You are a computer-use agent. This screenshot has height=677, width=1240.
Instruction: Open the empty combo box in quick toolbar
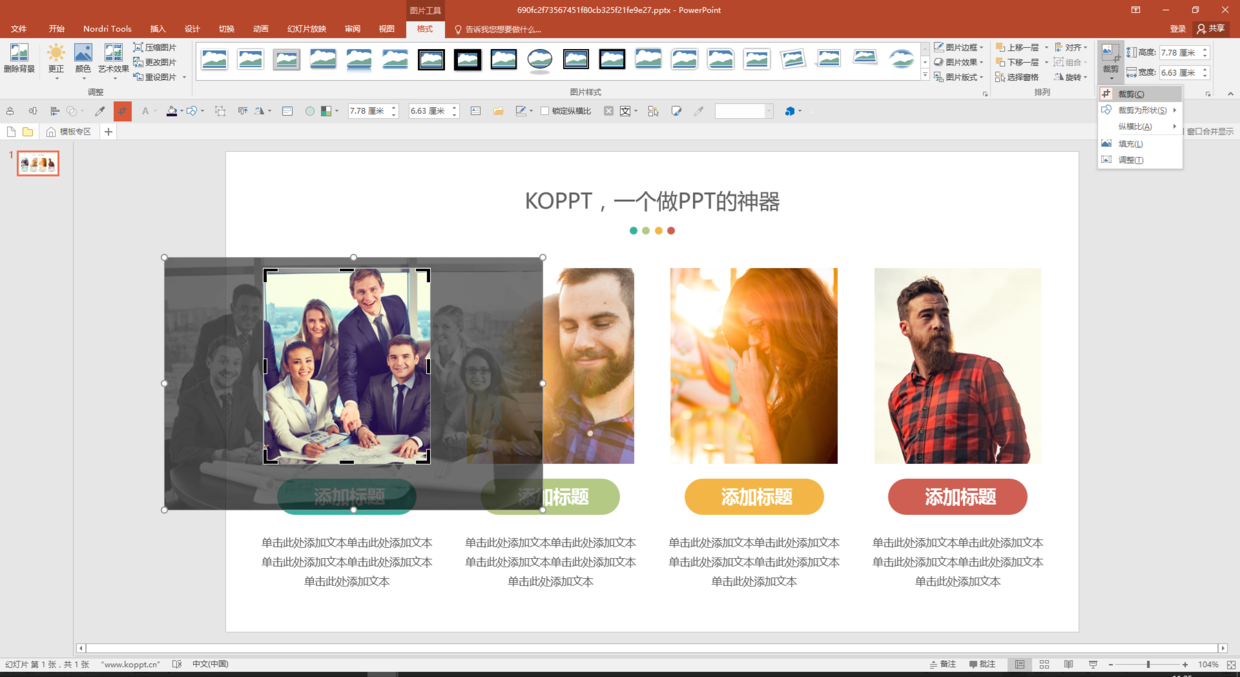tap(744, 111)
